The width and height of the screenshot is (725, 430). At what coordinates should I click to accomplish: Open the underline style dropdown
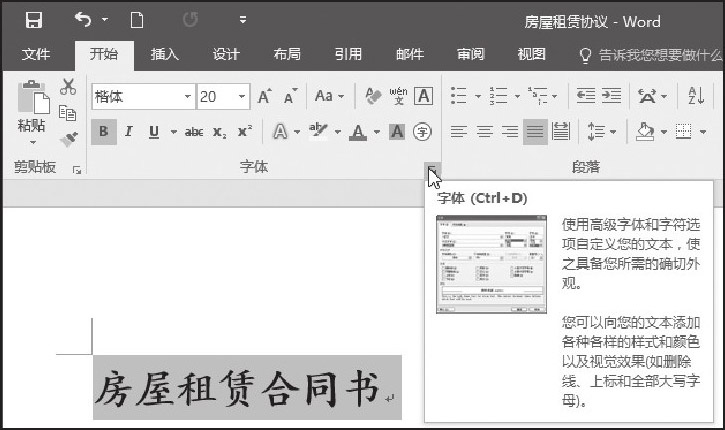click(x=173, y=132)
